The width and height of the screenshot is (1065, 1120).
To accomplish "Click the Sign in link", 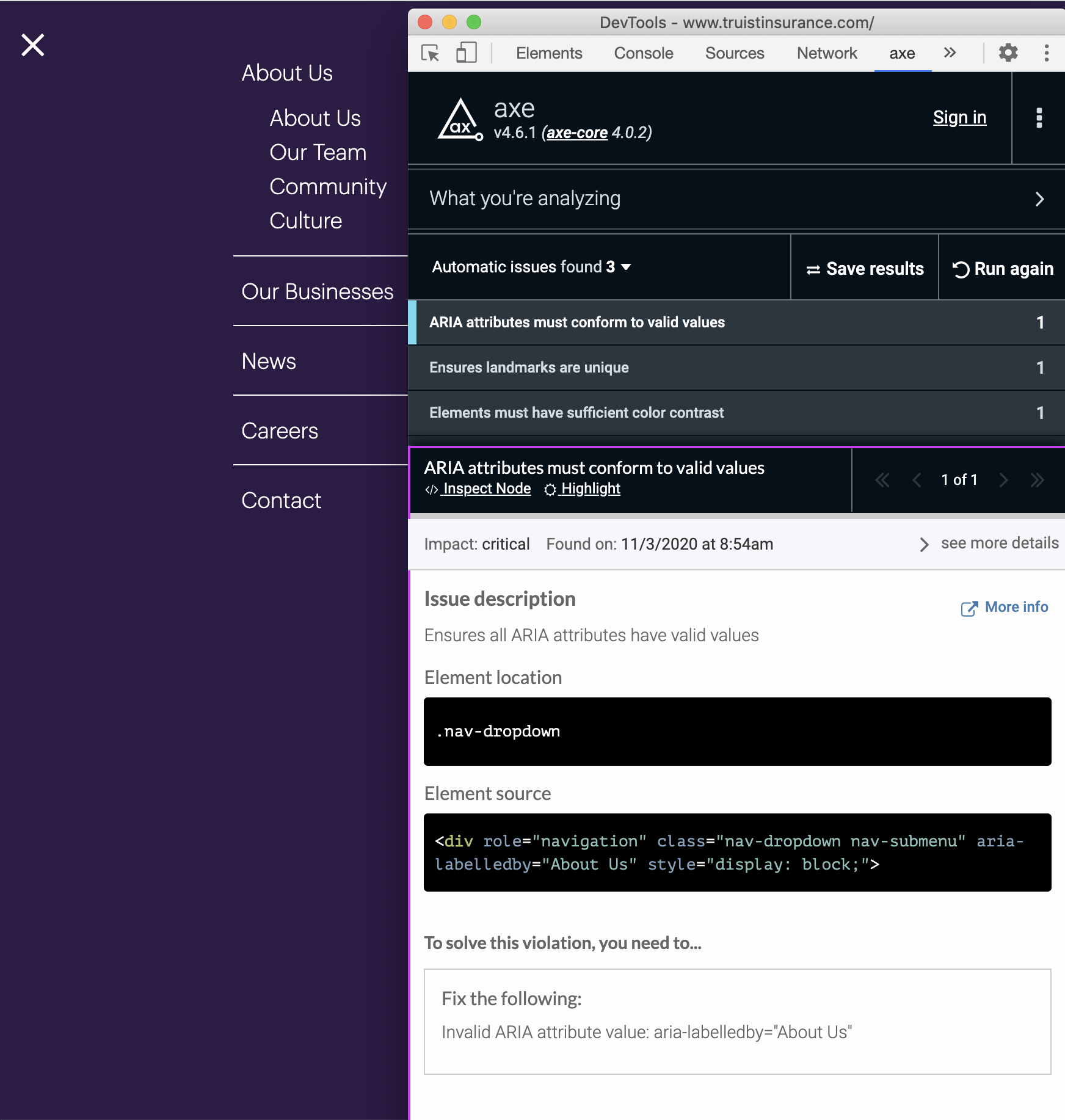I will pos(959,117).
